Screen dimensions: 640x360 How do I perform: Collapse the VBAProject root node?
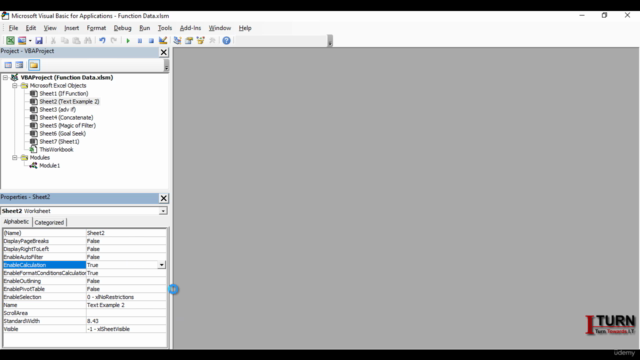pos(5,77)
